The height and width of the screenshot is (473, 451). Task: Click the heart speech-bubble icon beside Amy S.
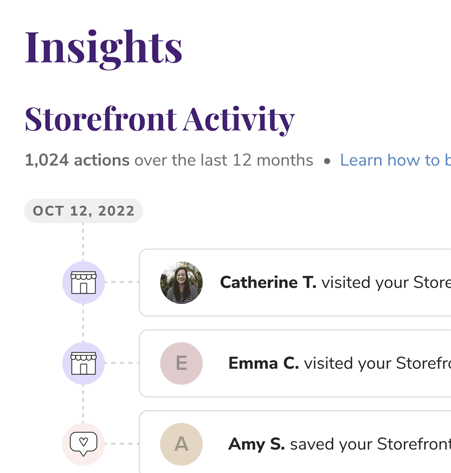[x=83, y=444]
